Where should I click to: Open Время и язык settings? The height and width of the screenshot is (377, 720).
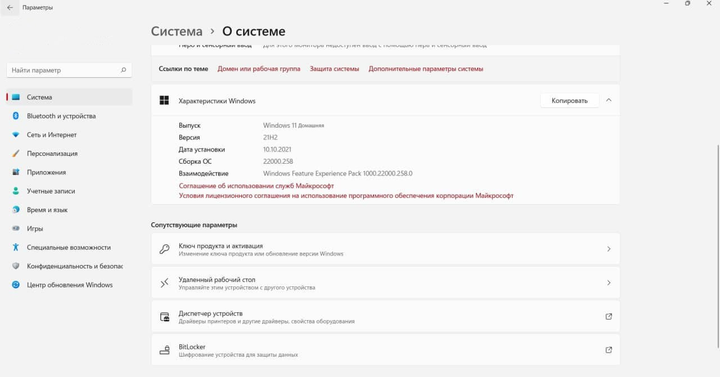[69, 209]
